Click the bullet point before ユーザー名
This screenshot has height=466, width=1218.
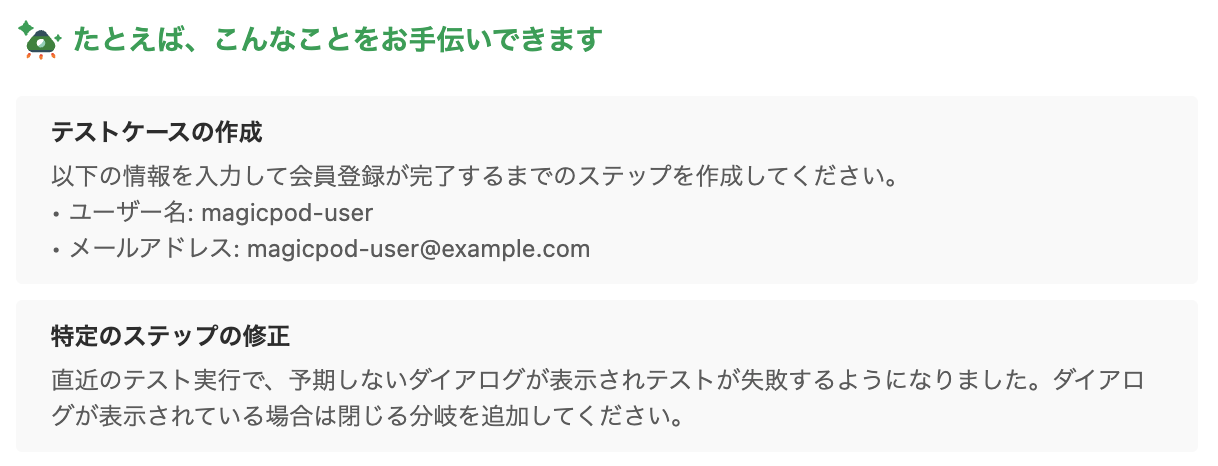pyautogui.click(x=57, y=213)
